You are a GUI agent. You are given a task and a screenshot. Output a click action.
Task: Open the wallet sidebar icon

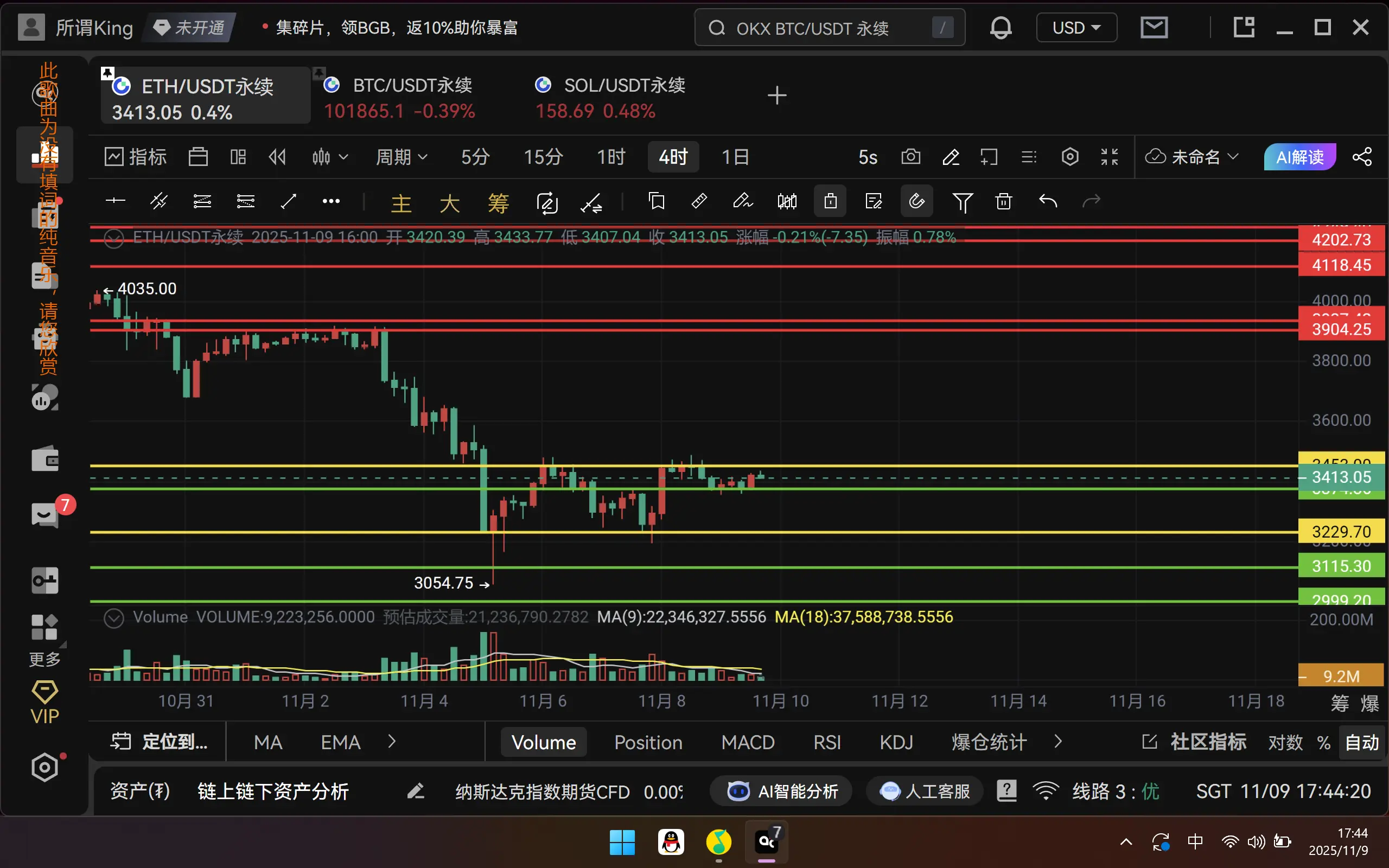45,459
